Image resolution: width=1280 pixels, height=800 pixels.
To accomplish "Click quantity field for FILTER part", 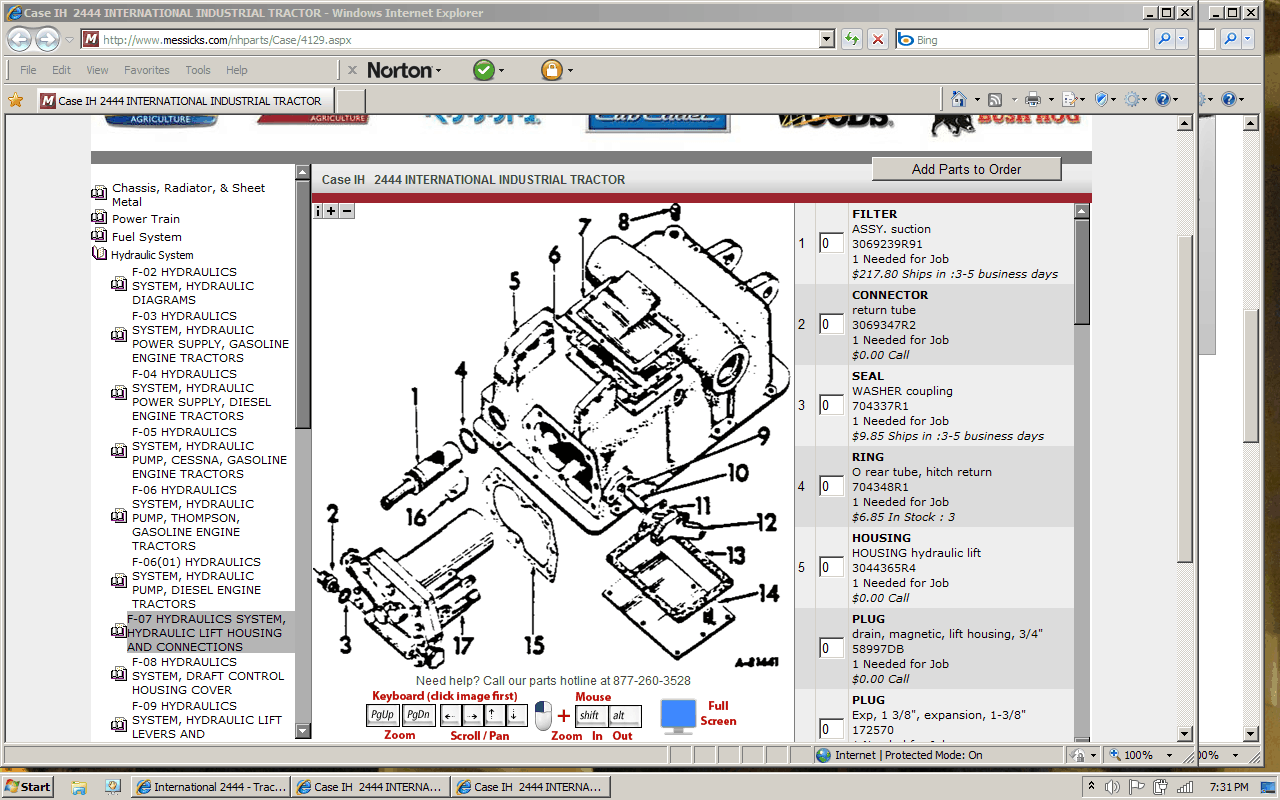I will pos(831,243).
